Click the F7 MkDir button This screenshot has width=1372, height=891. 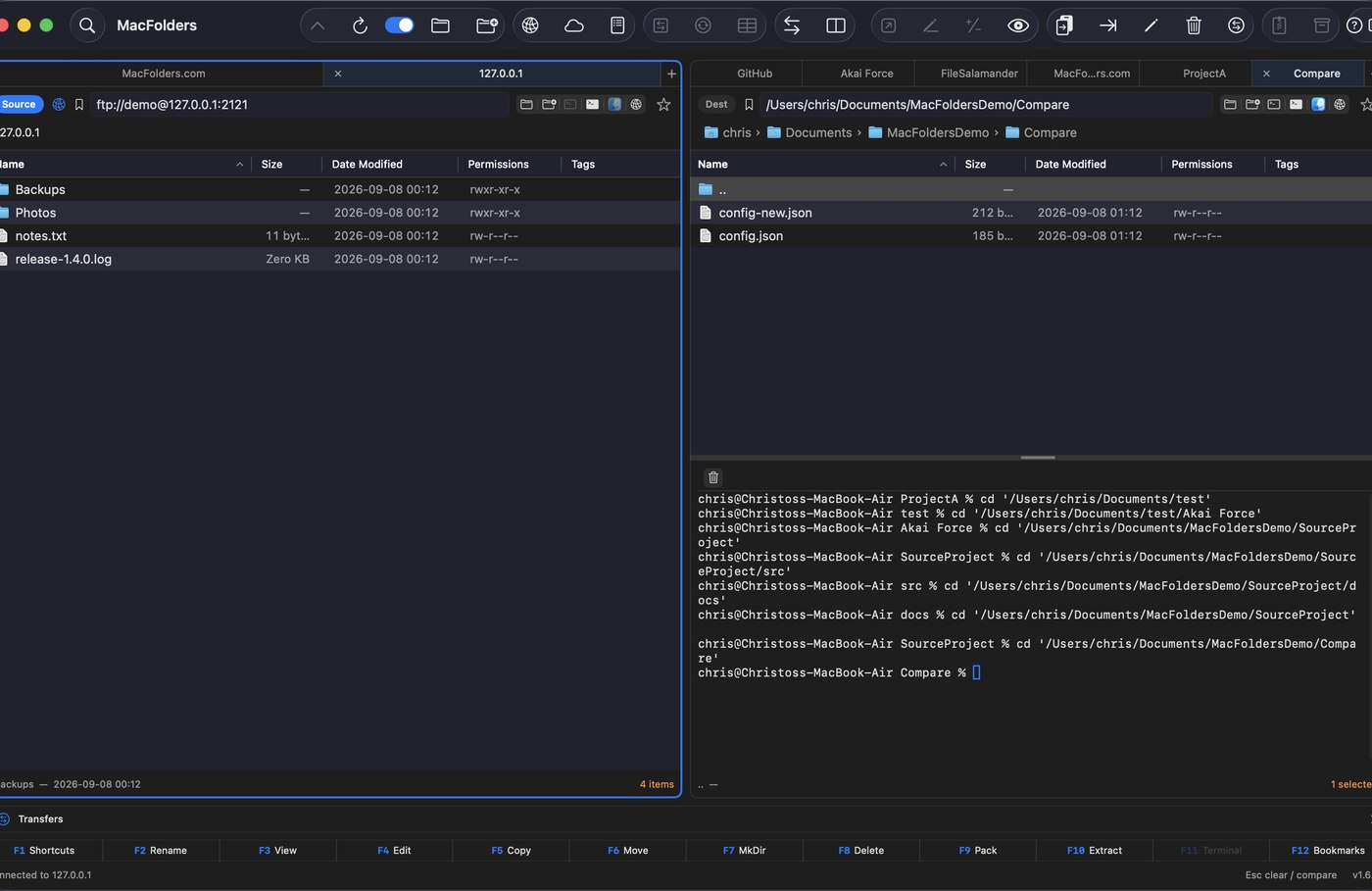point(744,850)
